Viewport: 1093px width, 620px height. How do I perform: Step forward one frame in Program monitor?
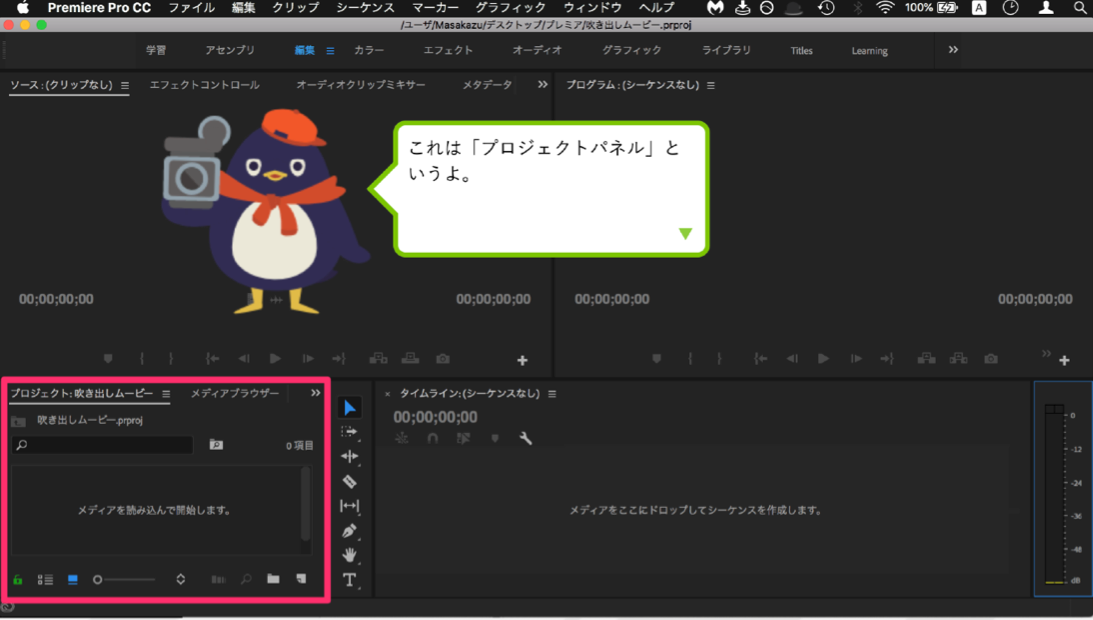[856, 359]
